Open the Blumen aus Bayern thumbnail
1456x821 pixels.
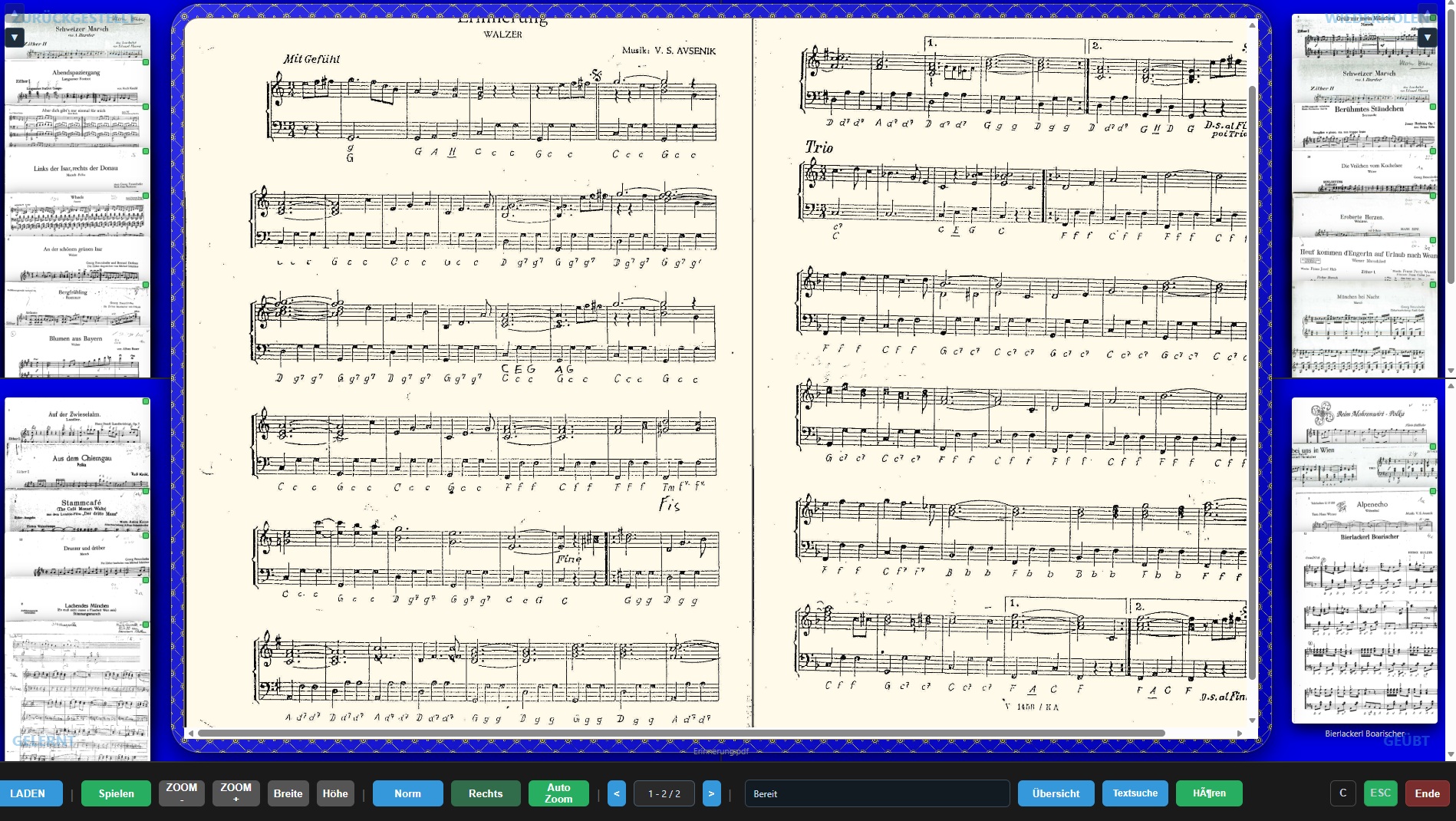(x=77, y=352)
